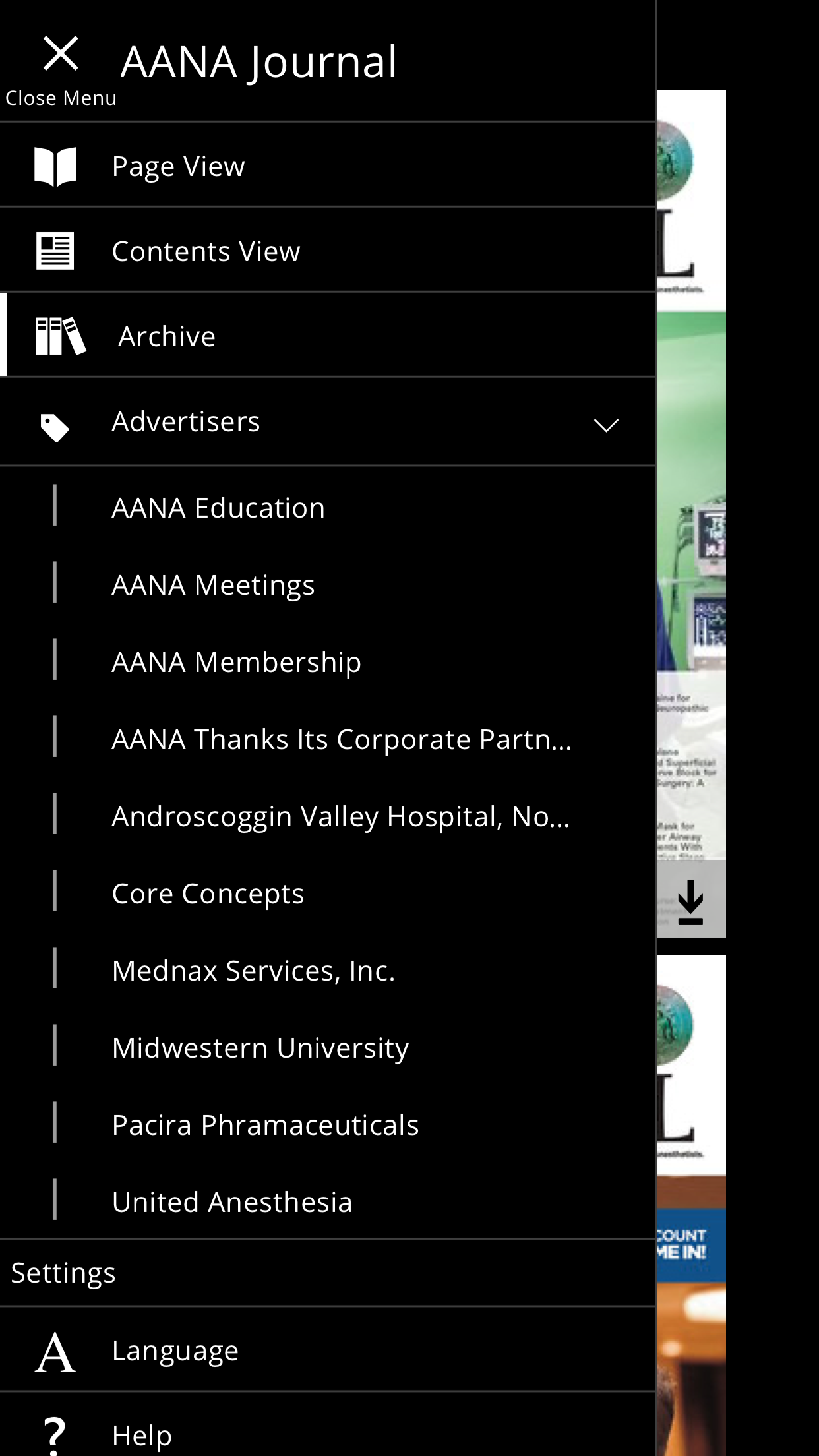The image size is (819, 1456).
Task: Close the menu with the X icon
Action: point(61,54)
